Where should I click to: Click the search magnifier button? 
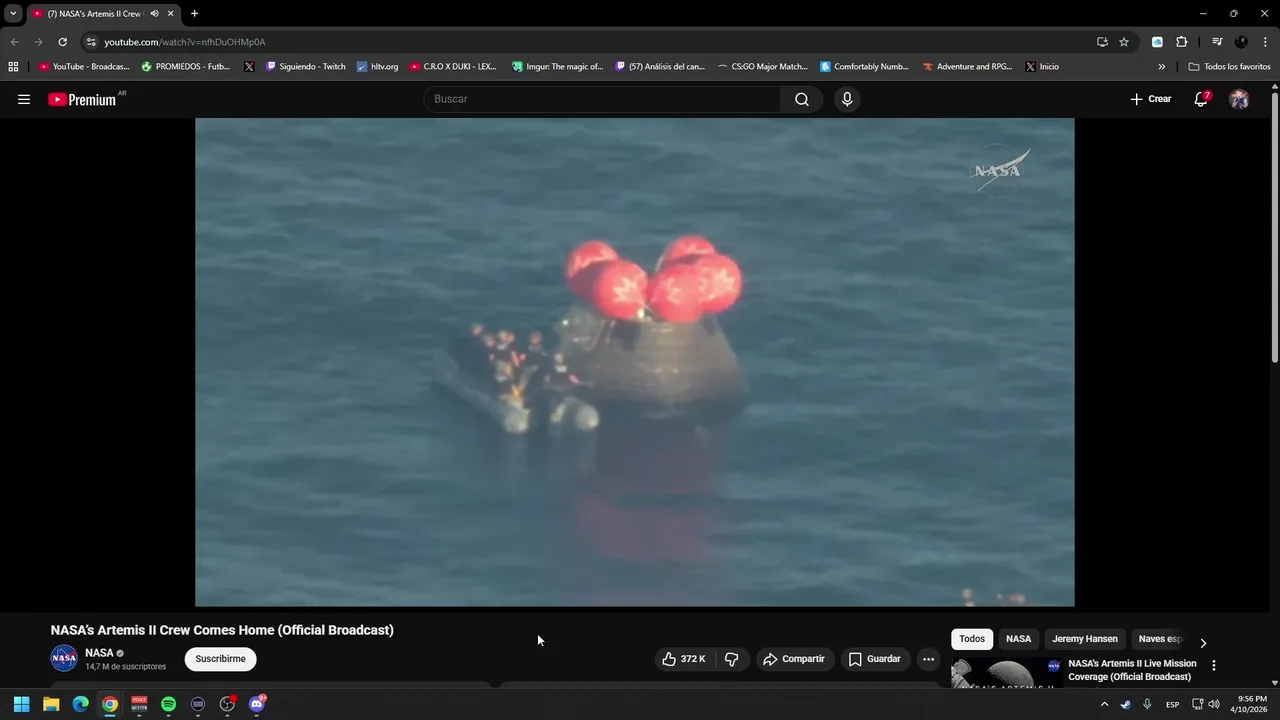pyautogui.click(x=802, y=99)
